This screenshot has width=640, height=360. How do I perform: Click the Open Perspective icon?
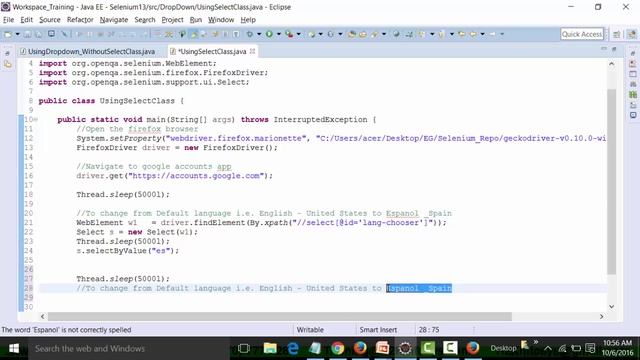(x=617, y=34)
